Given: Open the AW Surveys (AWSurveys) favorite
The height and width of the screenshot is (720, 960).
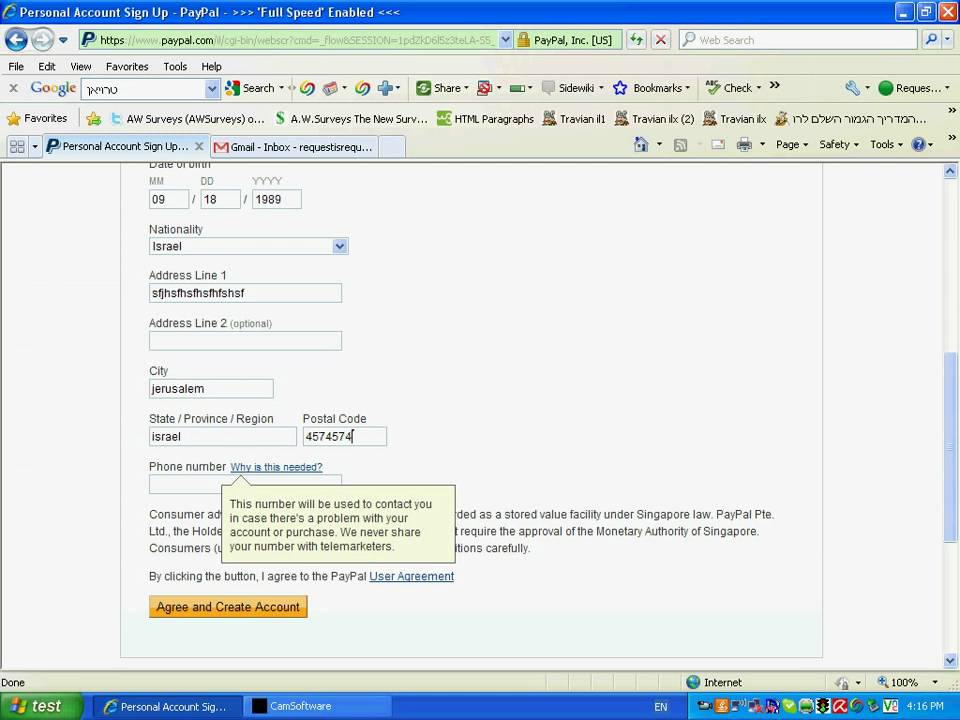Looking at the screenshot, I should (187, 119).
